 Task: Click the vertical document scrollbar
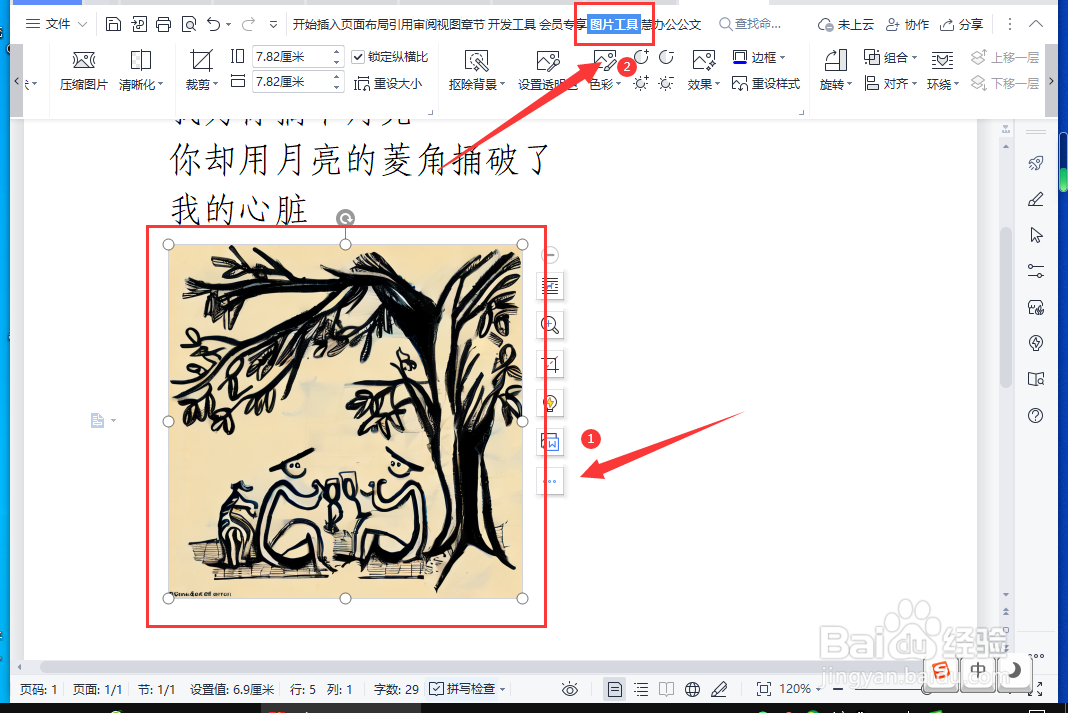click(1006, 306)
